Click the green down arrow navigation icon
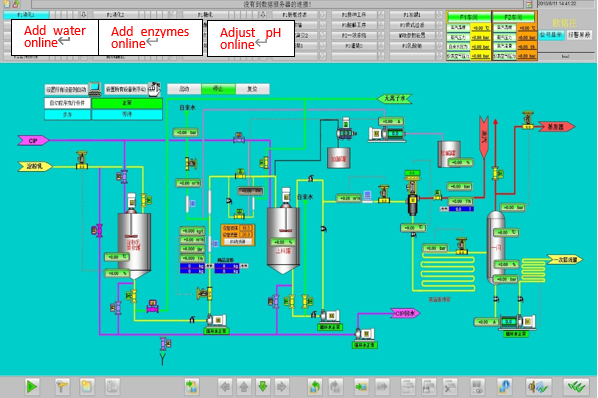This screenshot has width=598, height=398. coord(263,387)
